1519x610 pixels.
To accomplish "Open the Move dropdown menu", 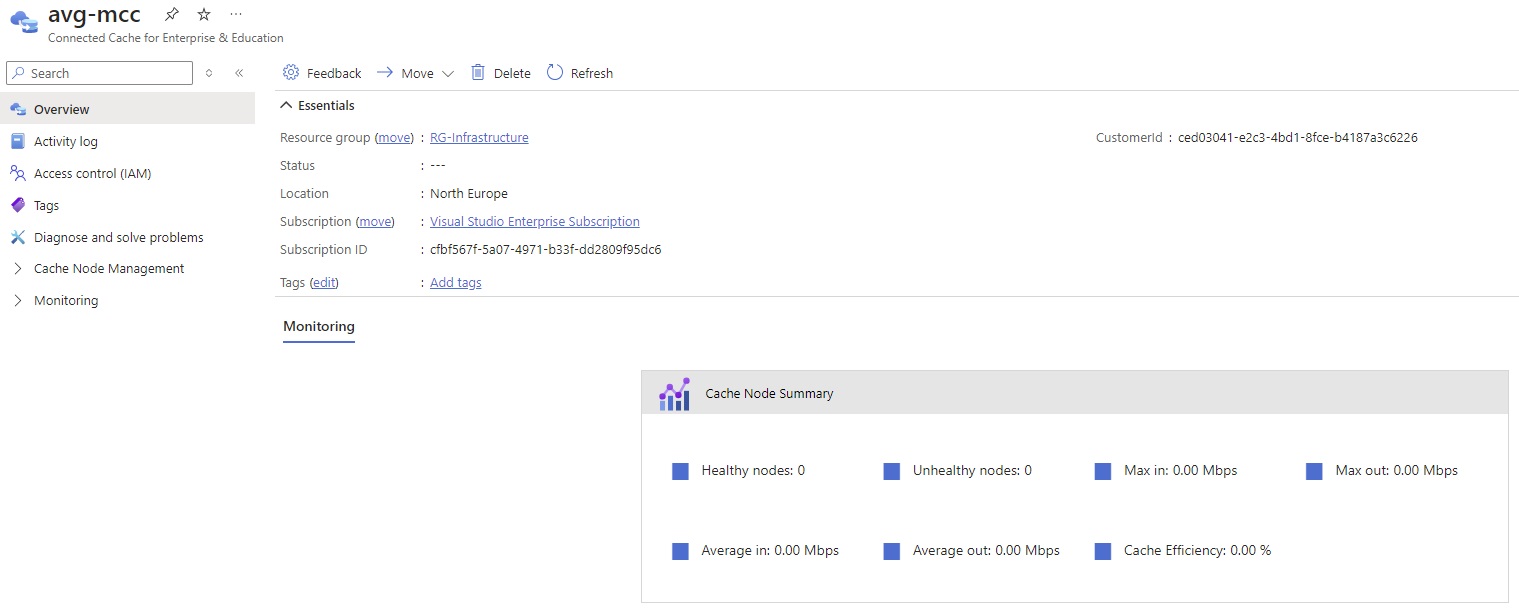I will (448, 73).
